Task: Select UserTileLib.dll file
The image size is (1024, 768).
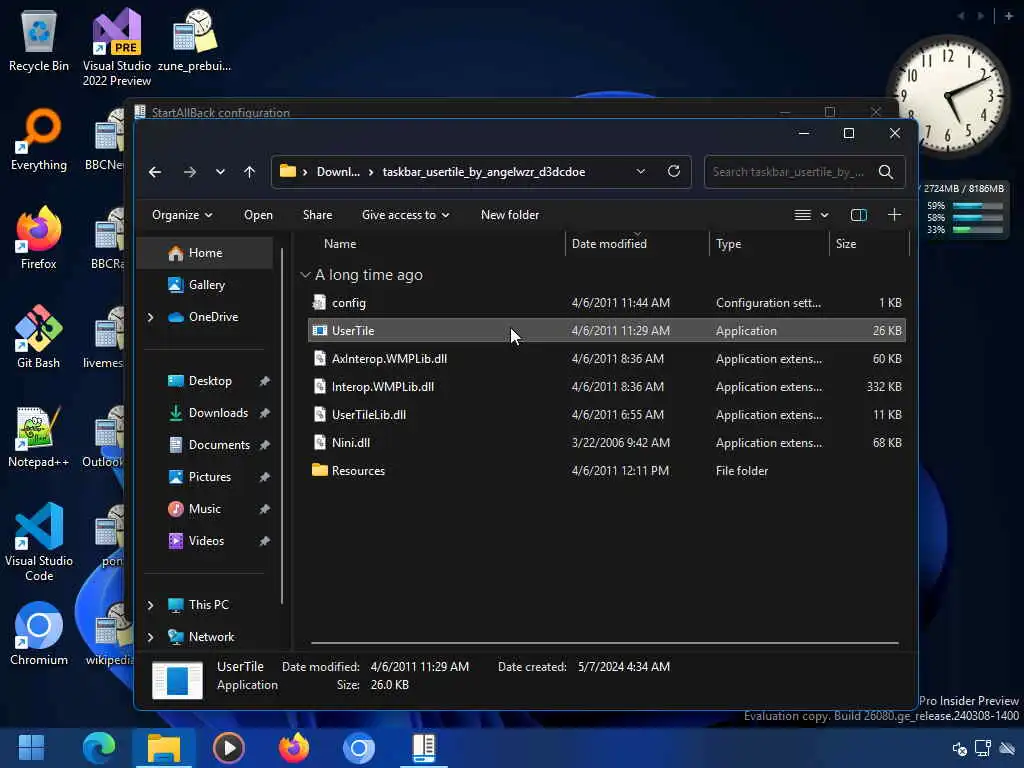Action: (x=607, y=415)
